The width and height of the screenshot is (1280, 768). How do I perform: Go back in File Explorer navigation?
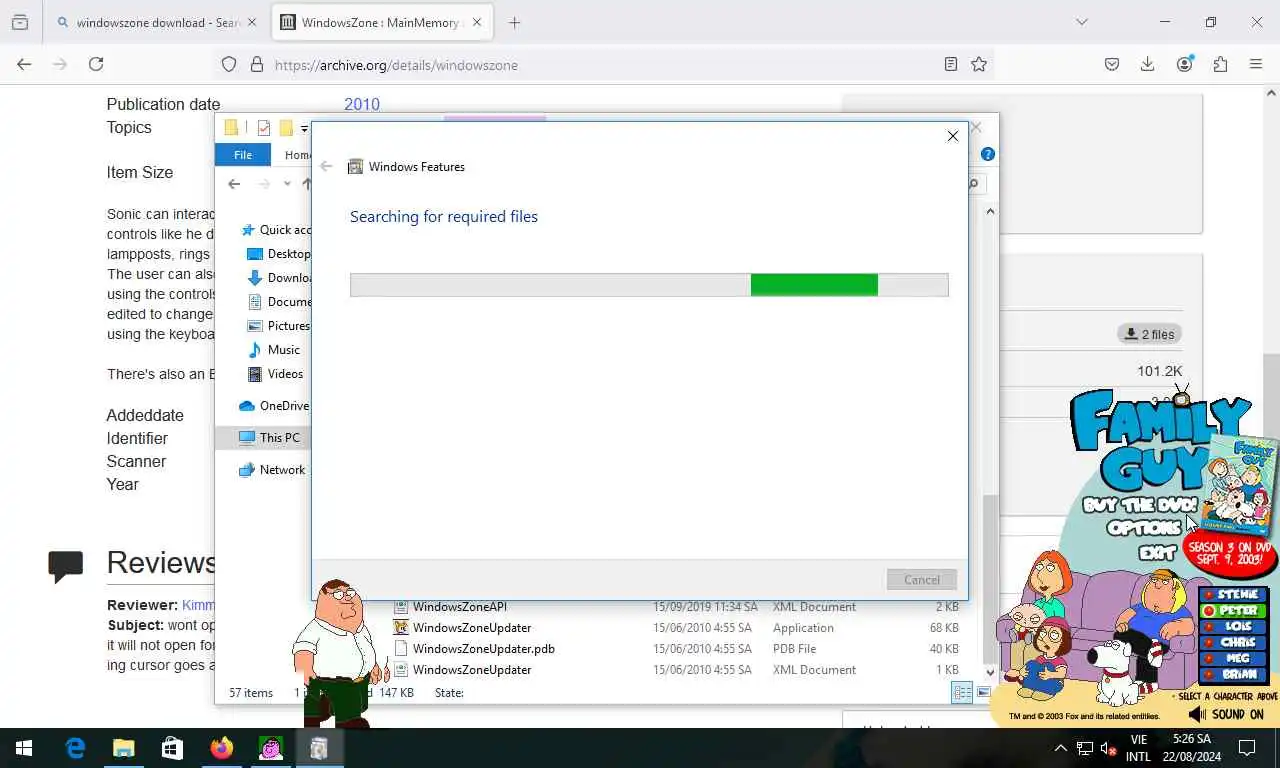click(x=234, y=184)
